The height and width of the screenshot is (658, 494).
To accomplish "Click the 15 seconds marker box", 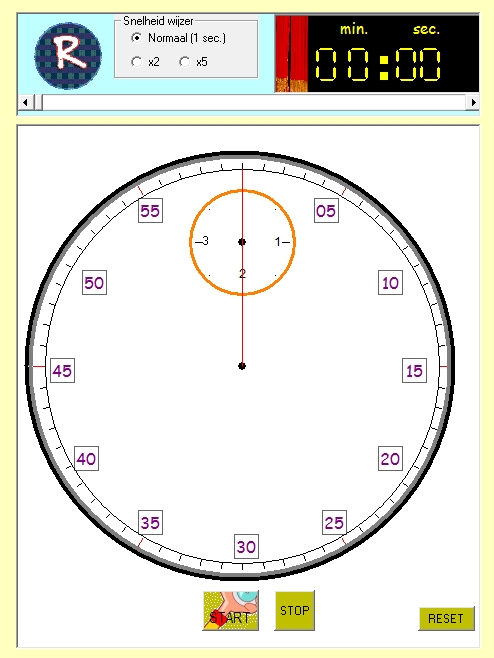I will 414,371.
